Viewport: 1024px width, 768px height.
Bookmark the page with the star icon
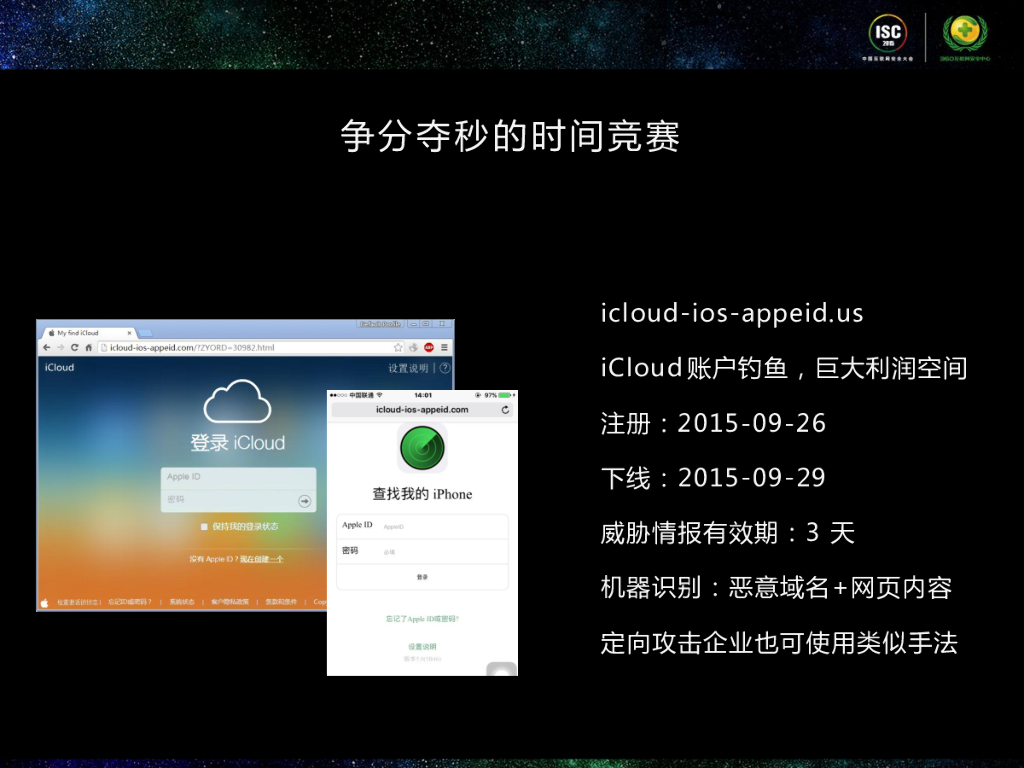(x=398, y=347)
